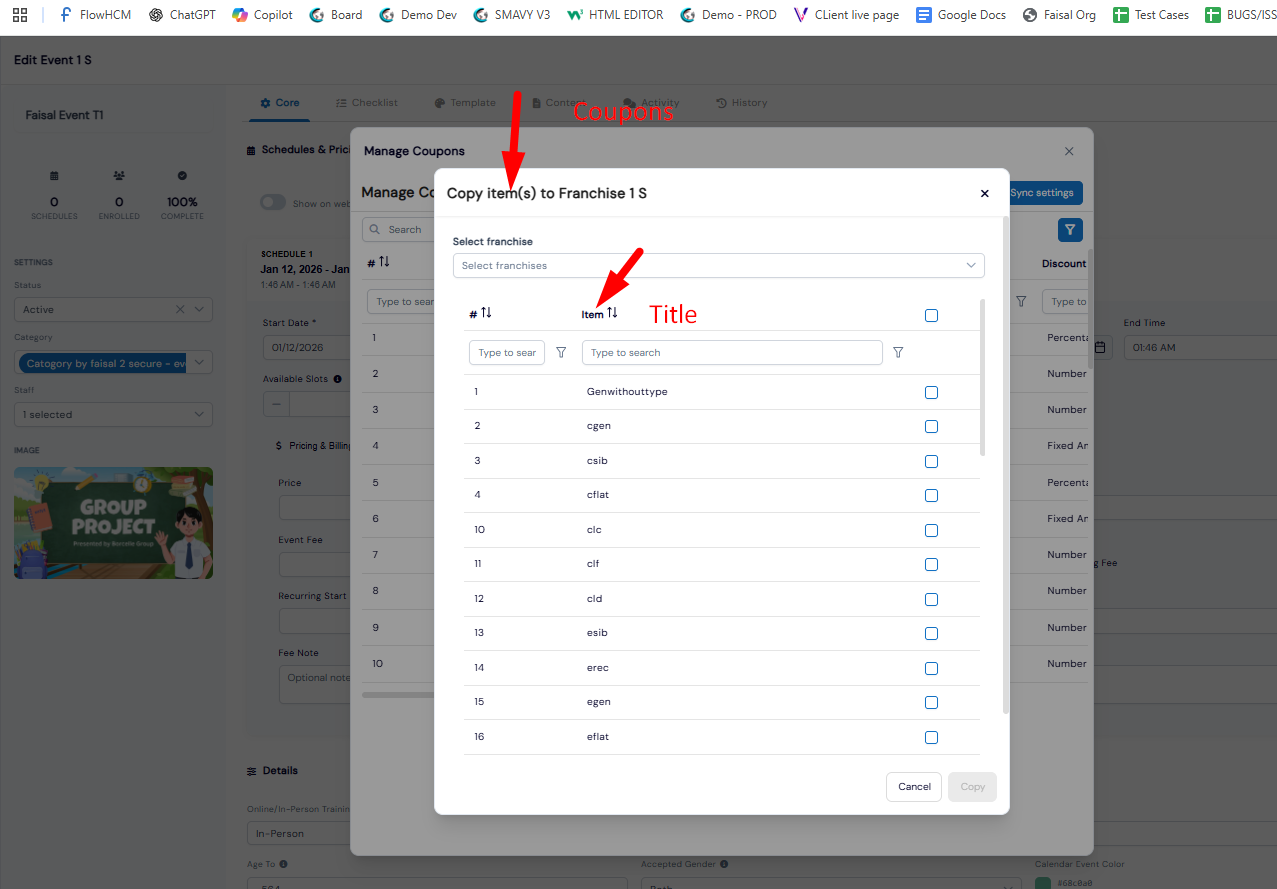Viewport: 1277px width, 889px height.
Task: Check the cgen item checkbox
Action: 932,426
